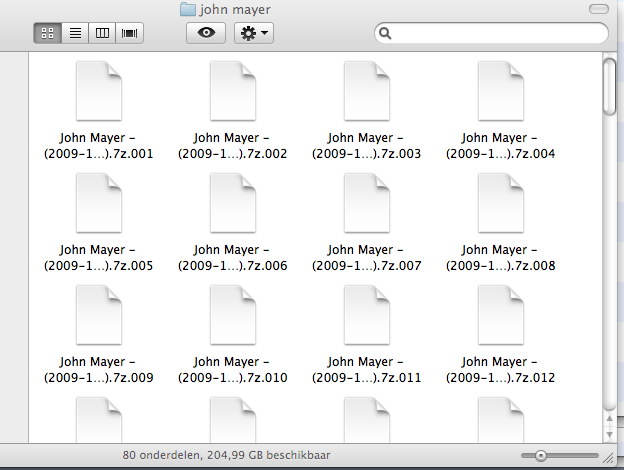624x470 pixels.
Task: Click file name ending in 7z.010
Action: (x=233, y=369)
